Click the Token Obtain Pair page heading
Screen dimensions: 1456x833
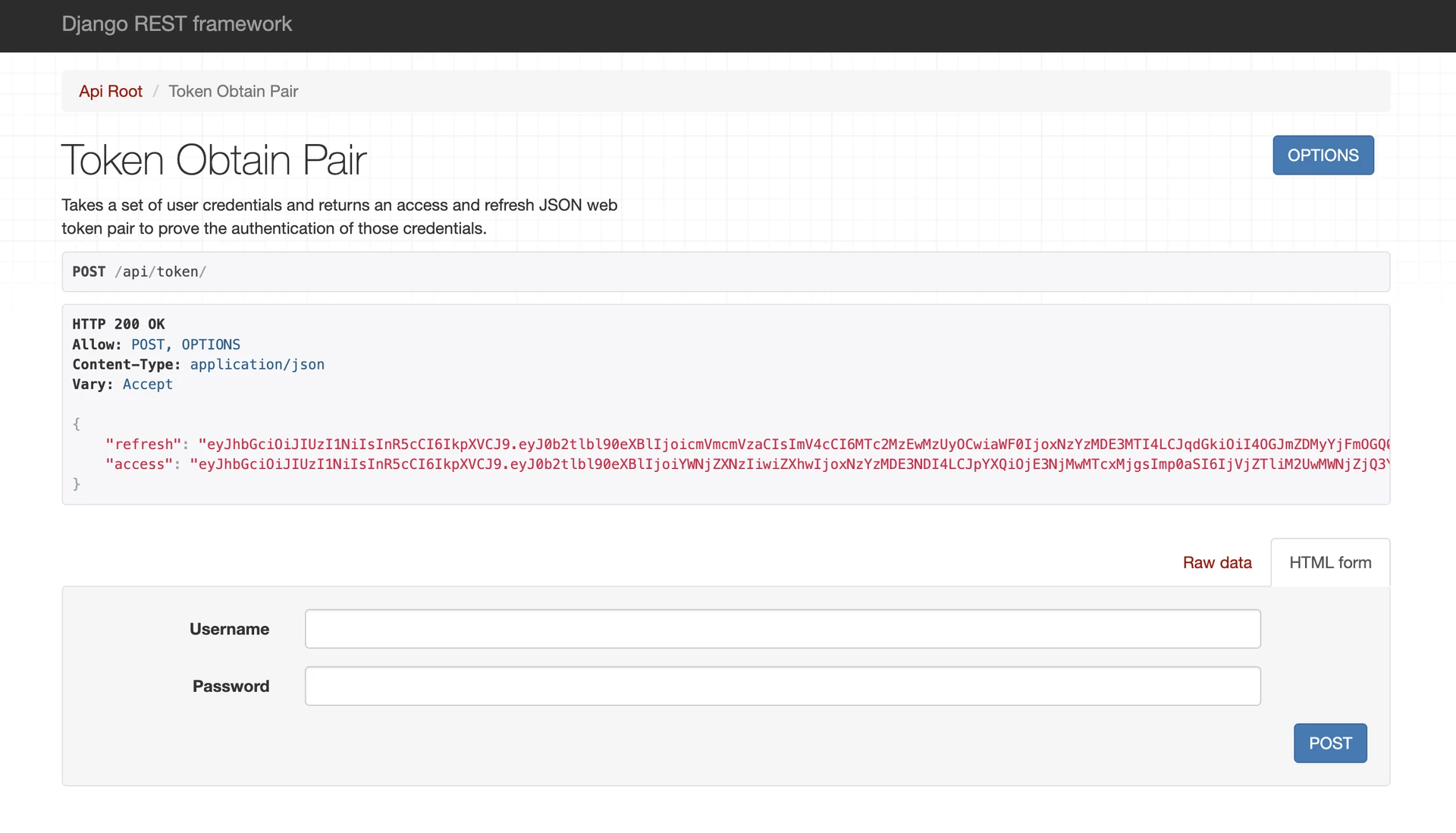[214, 160]
